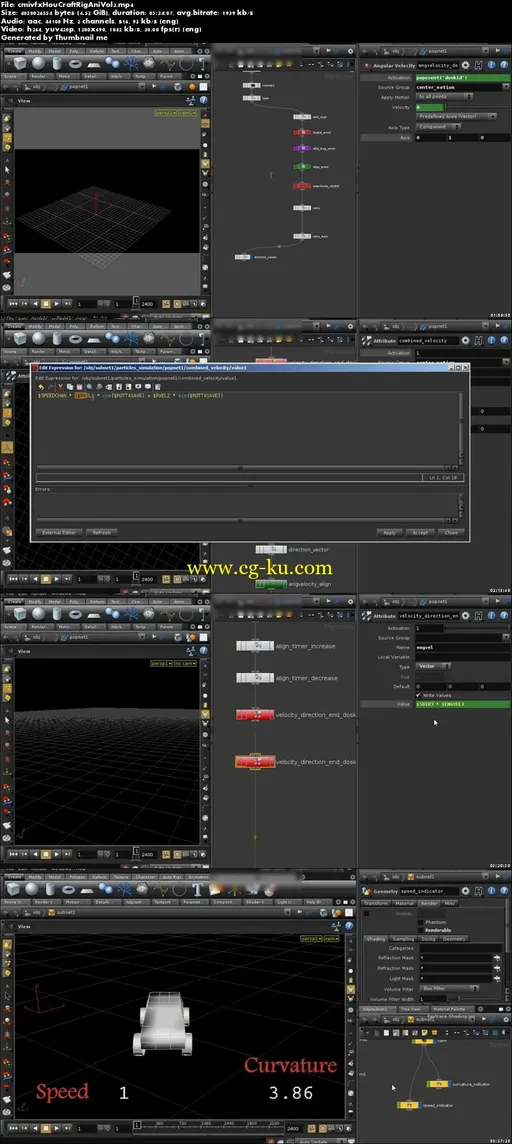Select the Circle shelf tool in the bottom frame
Image resolution: width=512 pixels, height=1144 pixels.
[x=179, y=889]
